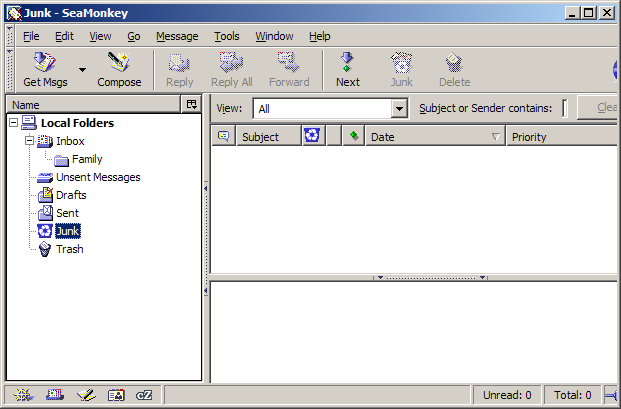Open Browser from the status bar icon

[20, 396]
